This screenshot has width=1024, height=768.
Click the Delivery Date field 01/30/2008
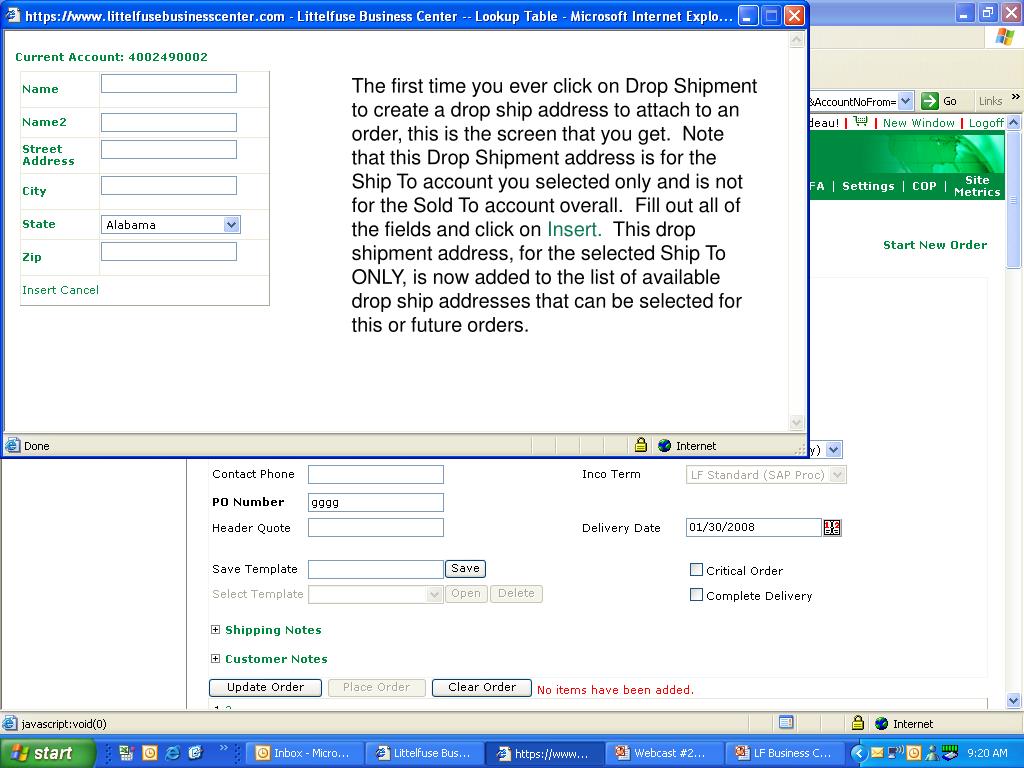click(753, 528)
